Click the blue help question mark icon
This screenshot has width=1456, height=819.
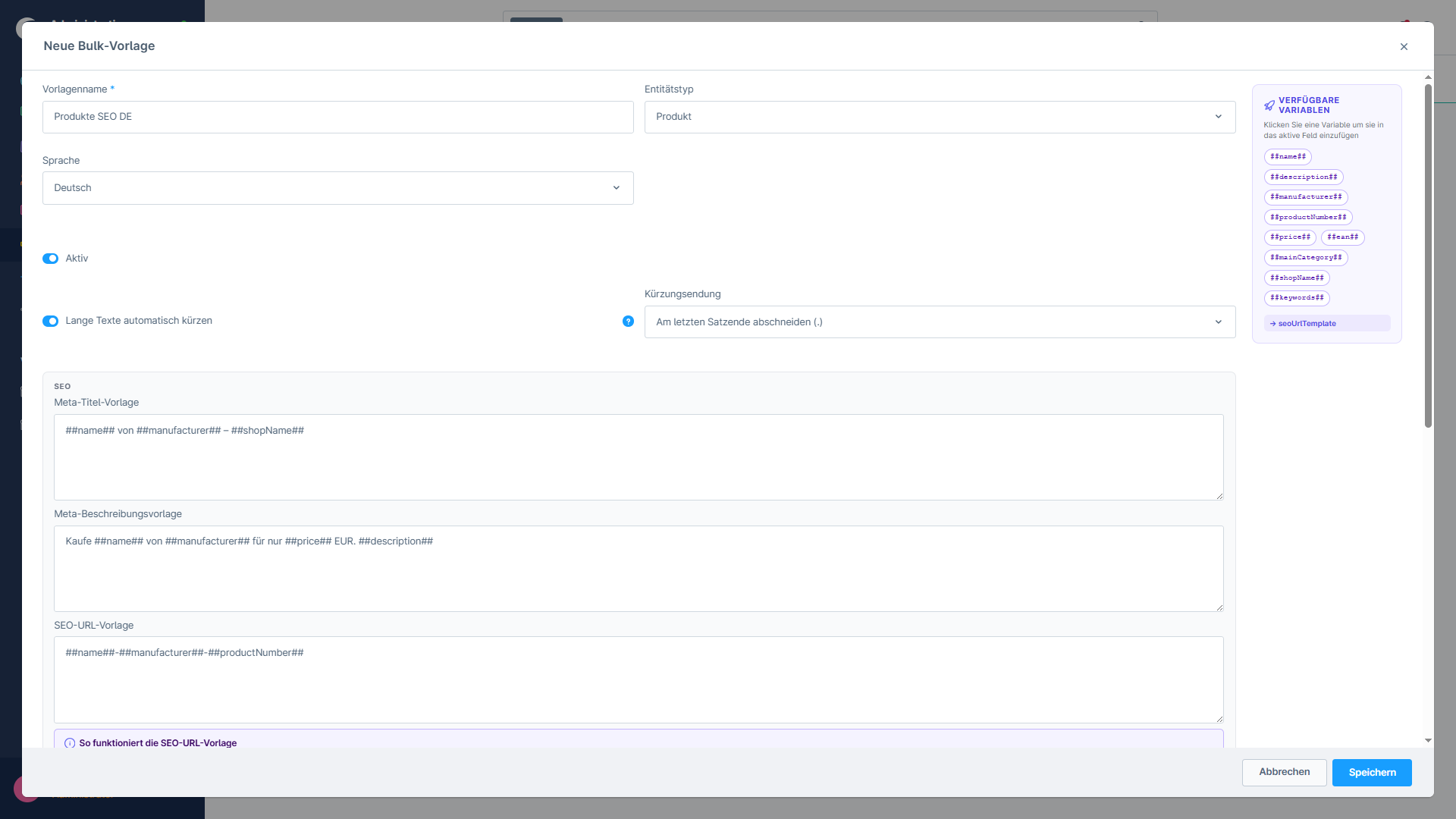tap(628, 322)
